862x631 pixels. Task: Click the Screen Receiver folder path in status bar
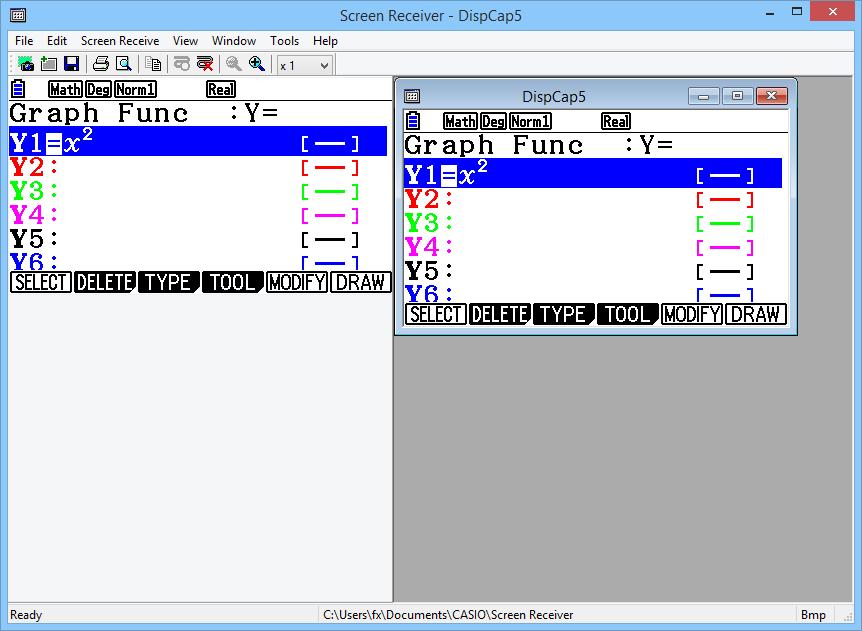pos(448,615)
